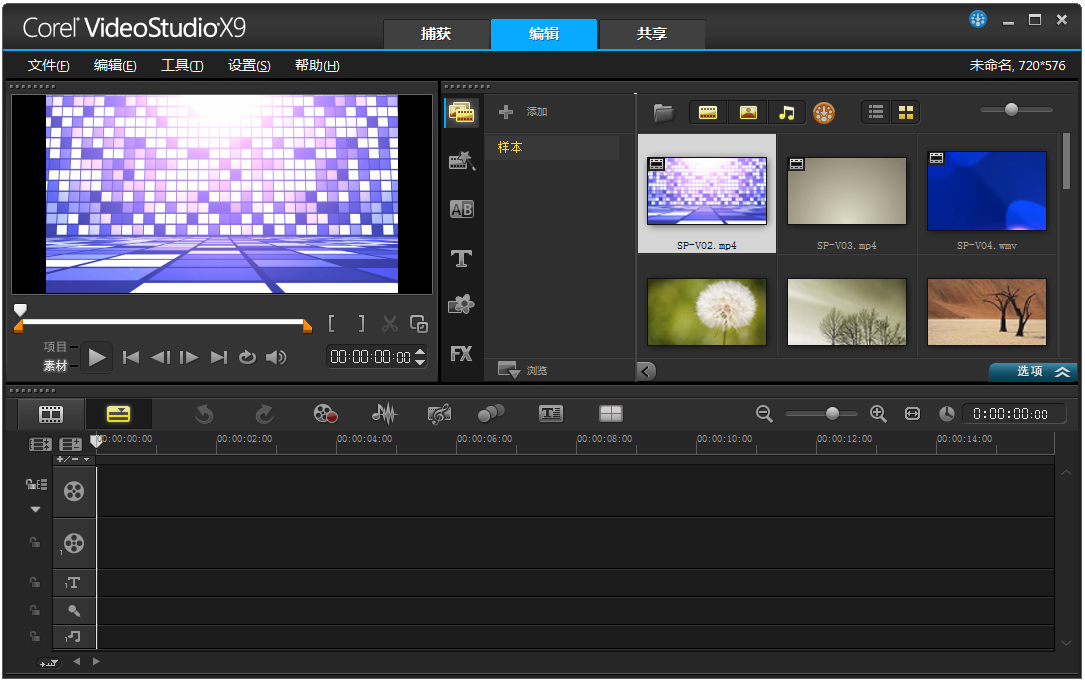Open the Title library (T icon)

click(x=462, y=258)
